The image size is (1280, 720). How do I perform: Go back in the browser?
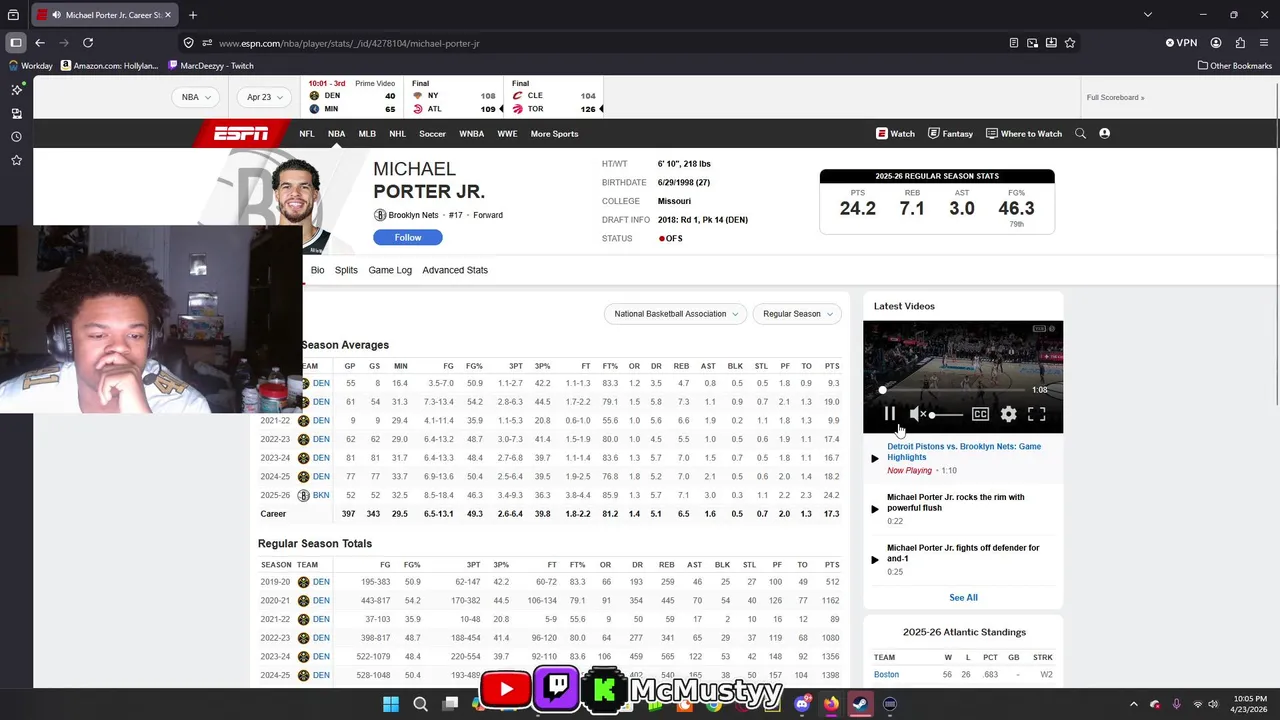coord(40,43)
